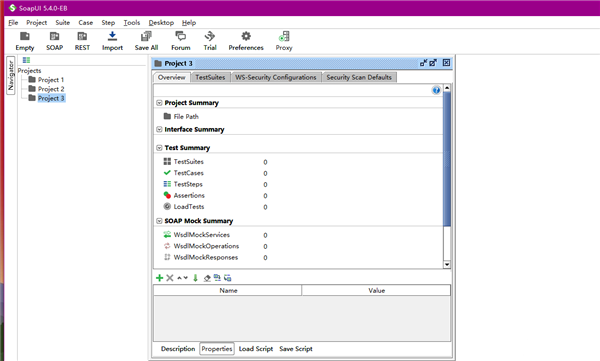Click the green plus add-property icon
This screenshot has height=361, width=600.
[160, 278]
